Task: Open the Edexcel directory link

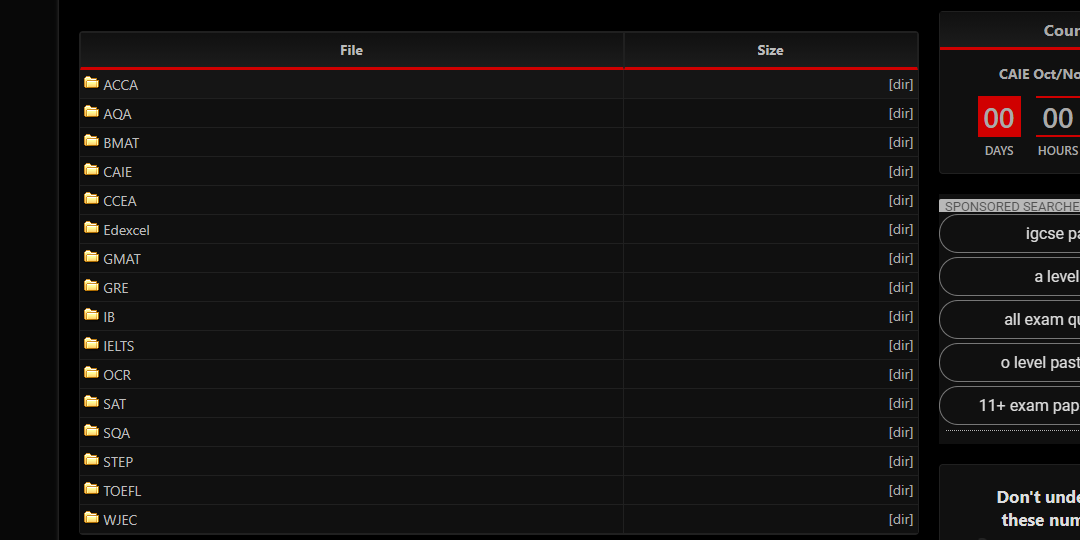Action: click(126, 230)
